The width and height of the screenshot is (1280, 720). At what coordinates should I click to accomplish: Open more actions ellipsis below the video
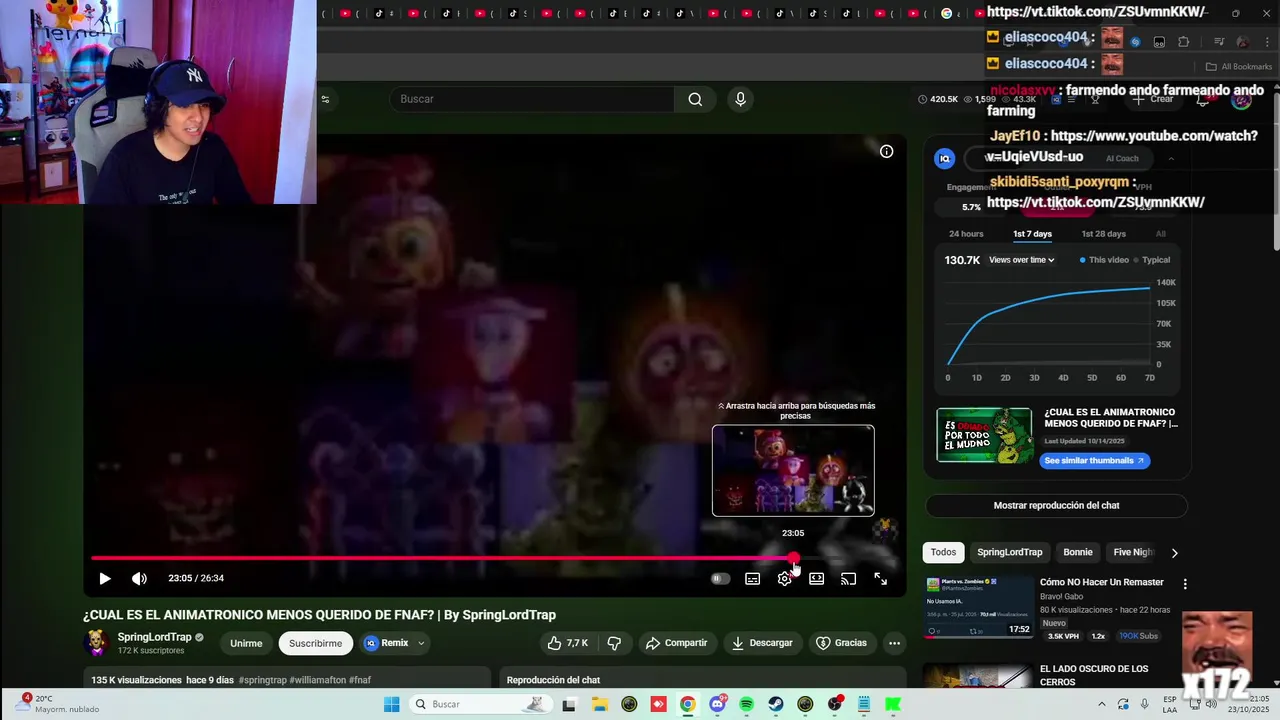(x=894, y=643)
